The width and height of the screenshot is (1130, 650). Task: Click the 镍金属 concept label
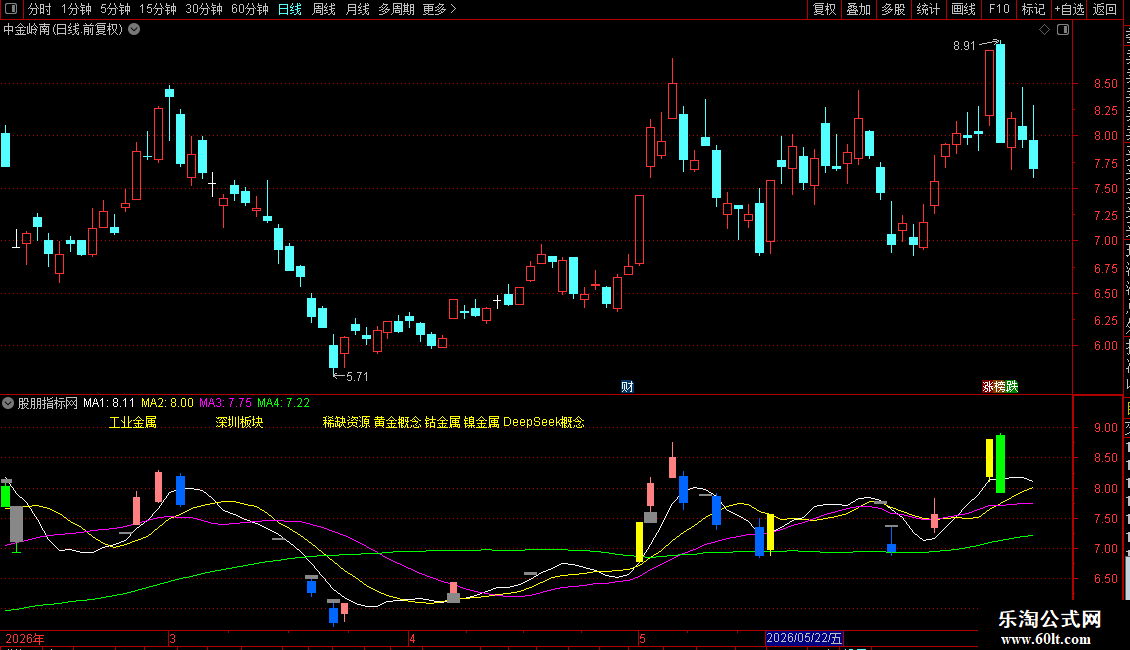tap(481, 422)
